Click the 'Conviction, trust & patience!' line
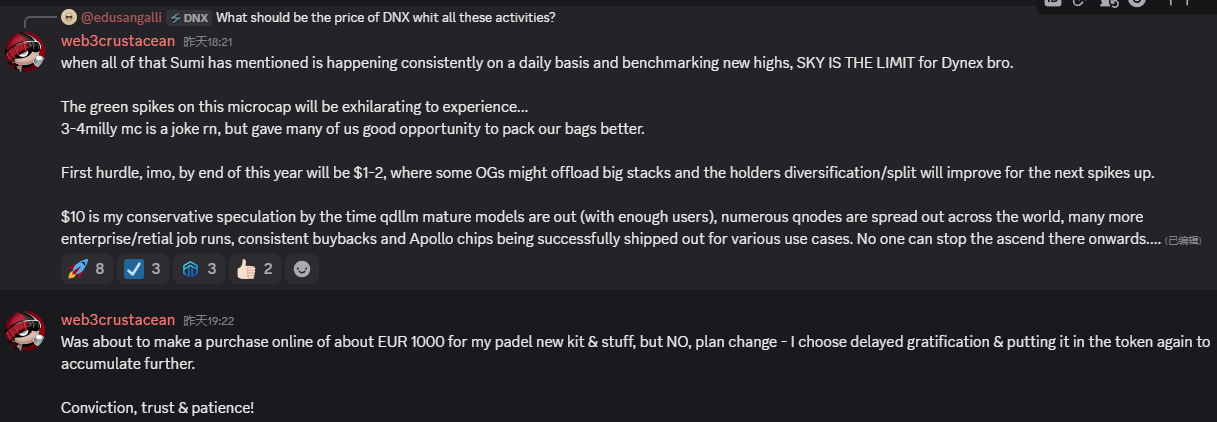 (x=157, y=408)
